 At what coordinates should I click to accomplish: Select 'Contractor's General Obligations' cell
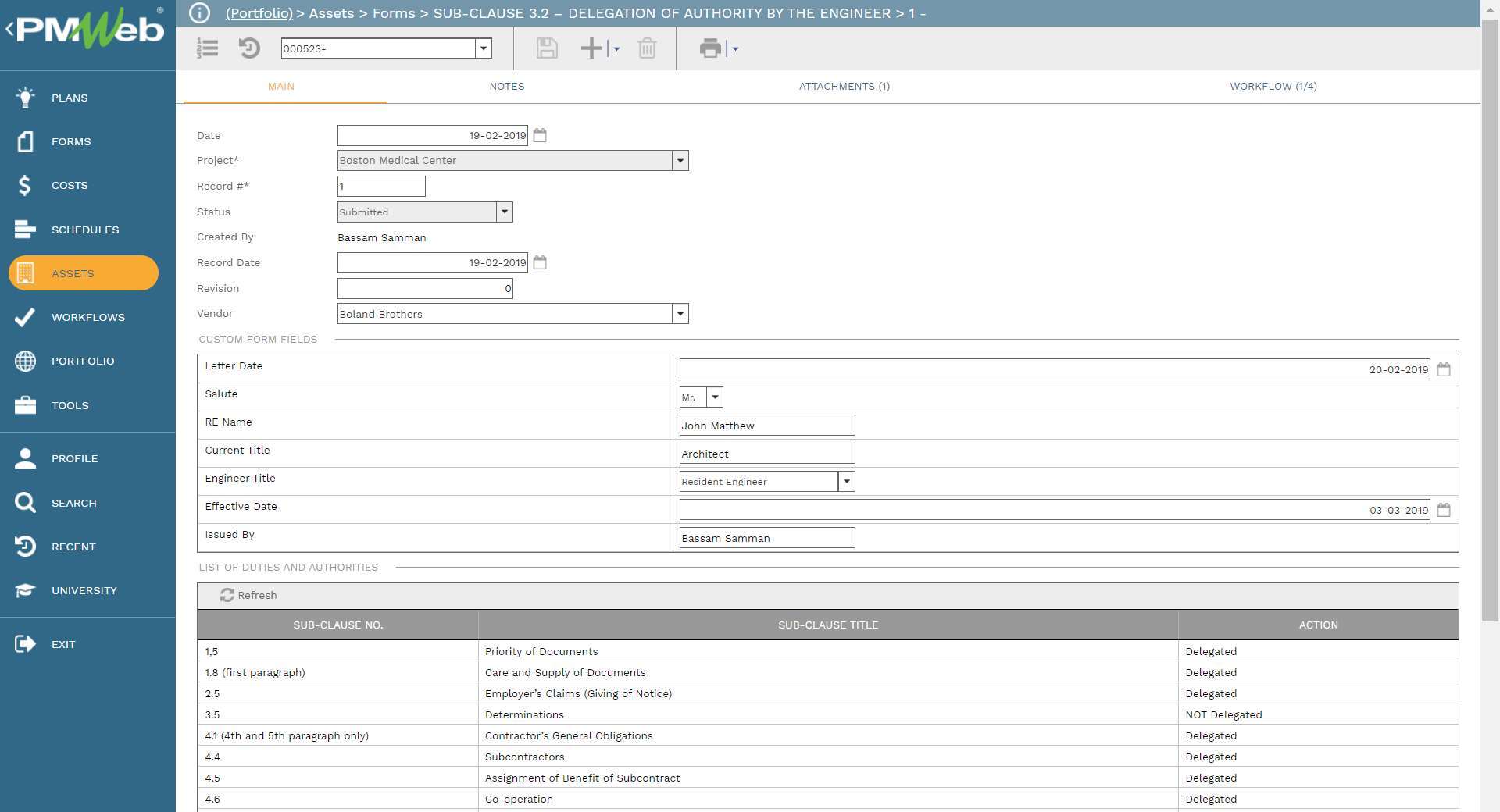[828, 735]
